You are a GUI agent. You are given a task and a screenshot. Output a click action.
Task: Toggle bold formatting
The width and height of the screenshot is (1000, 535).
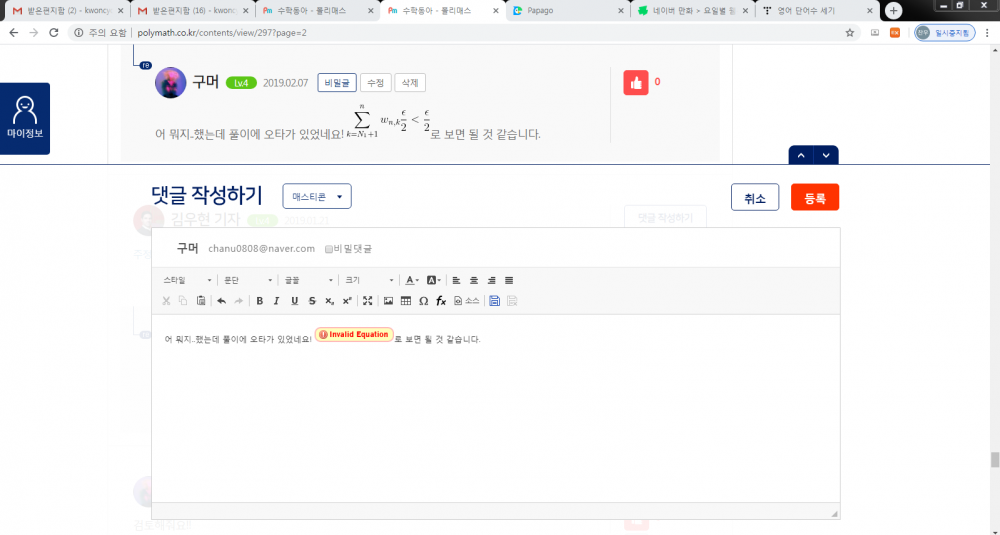point(260,301)
